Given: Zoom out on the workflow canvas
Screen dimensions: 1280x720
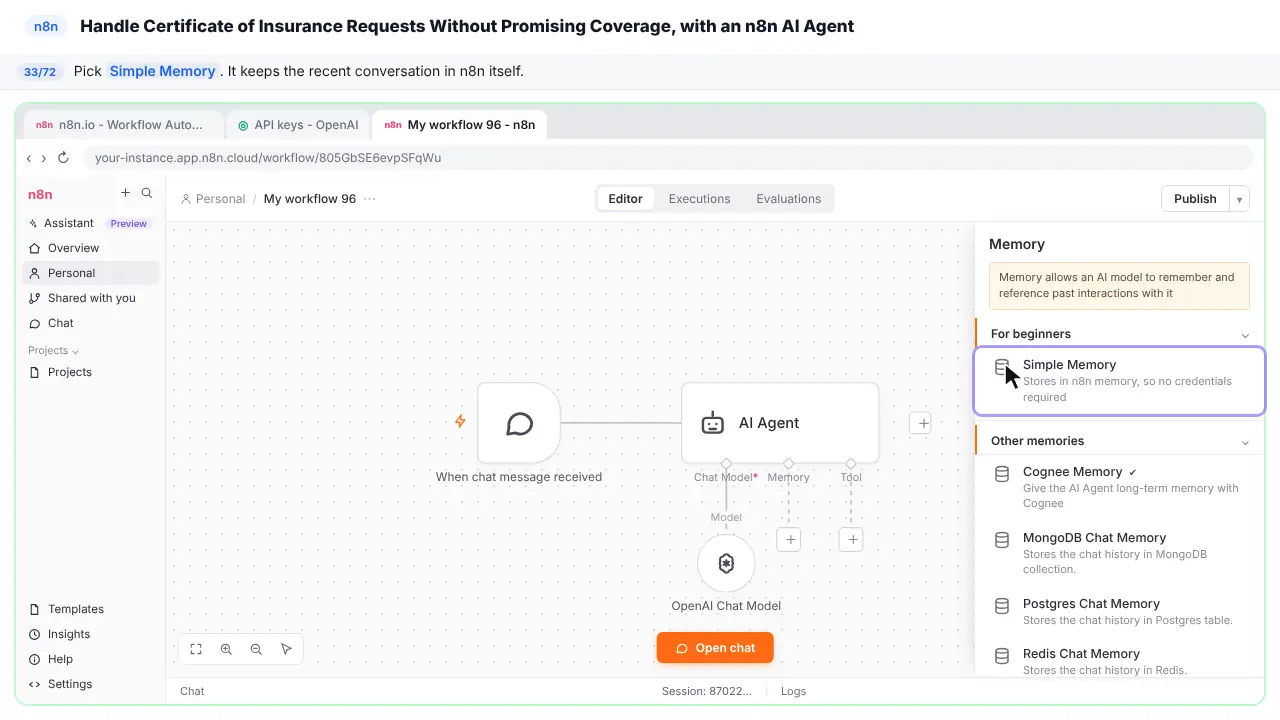Looking at the screenshot, I should 256,649.
